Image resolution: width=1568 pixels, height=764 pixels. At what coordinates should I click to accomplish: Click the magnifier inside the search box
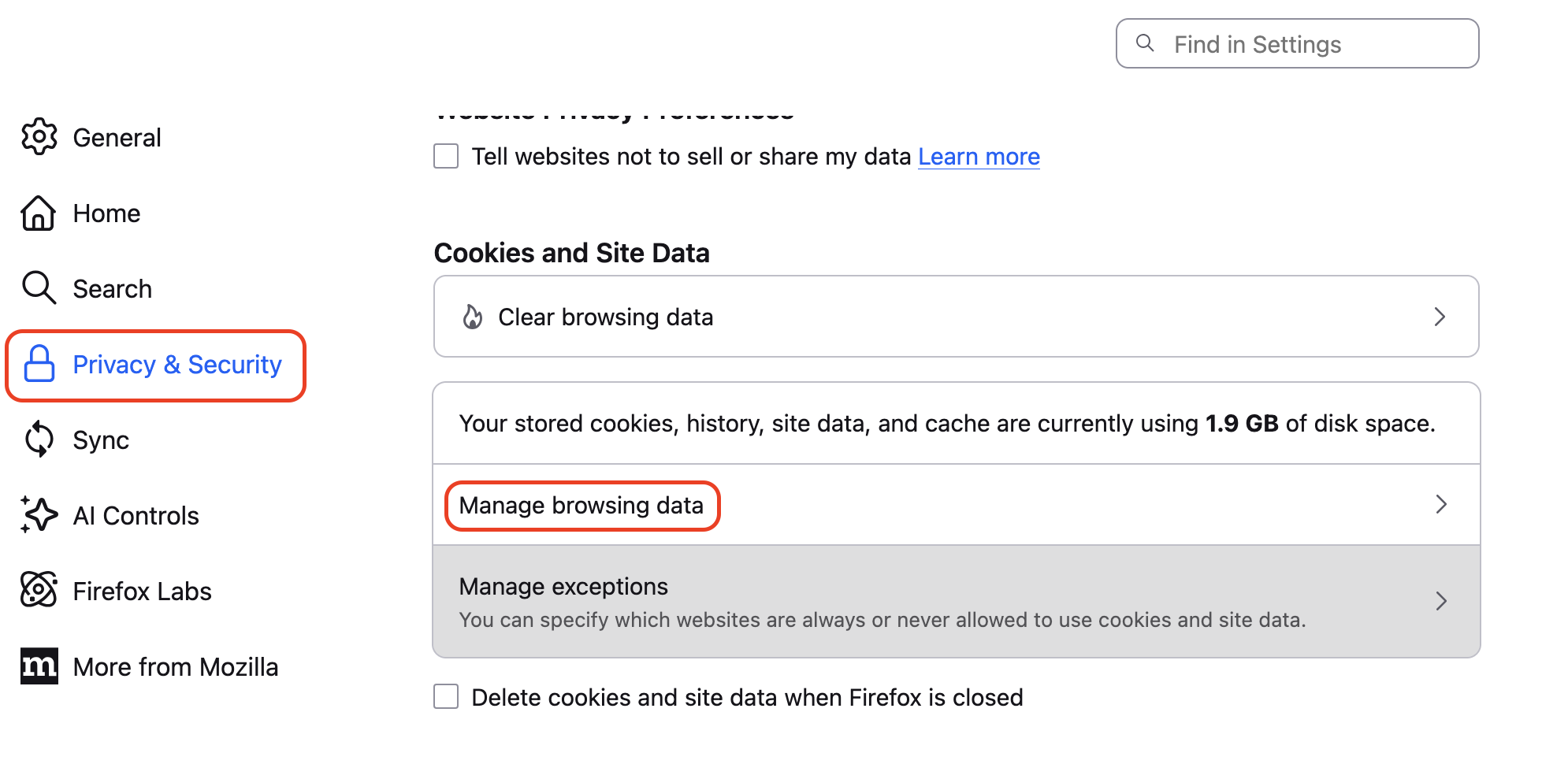(1146, 43)
